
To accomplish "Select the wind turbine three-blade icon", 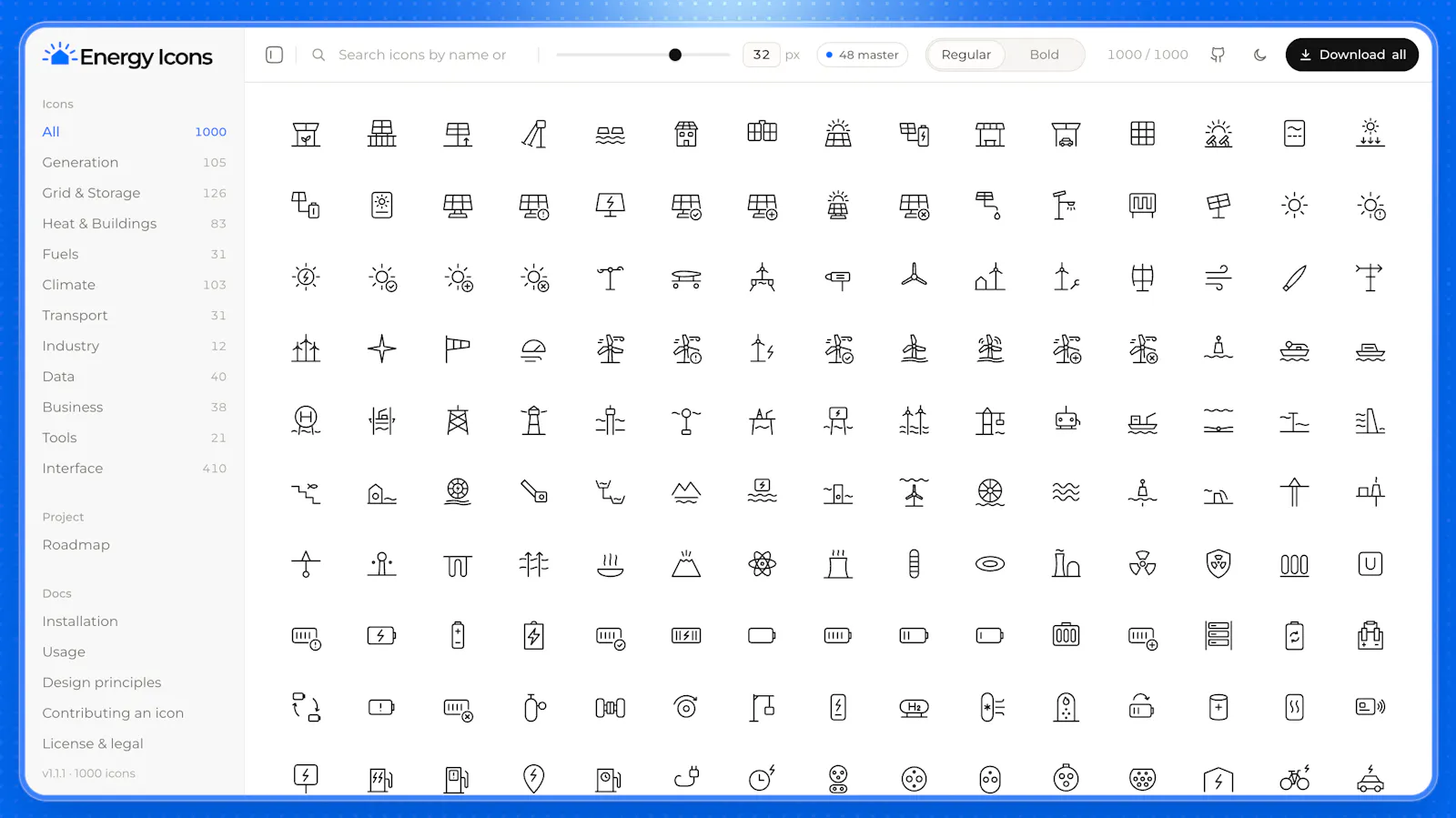I will (x=915, y=276).
